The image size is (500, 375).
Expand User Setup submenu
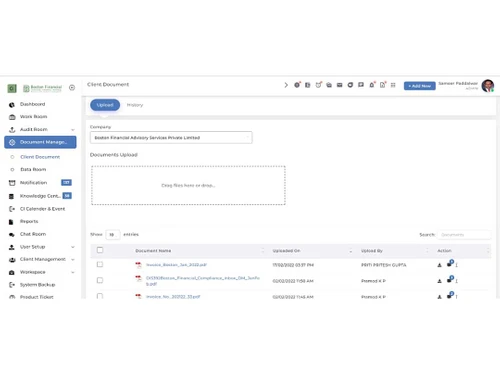(x=73, y=247)
